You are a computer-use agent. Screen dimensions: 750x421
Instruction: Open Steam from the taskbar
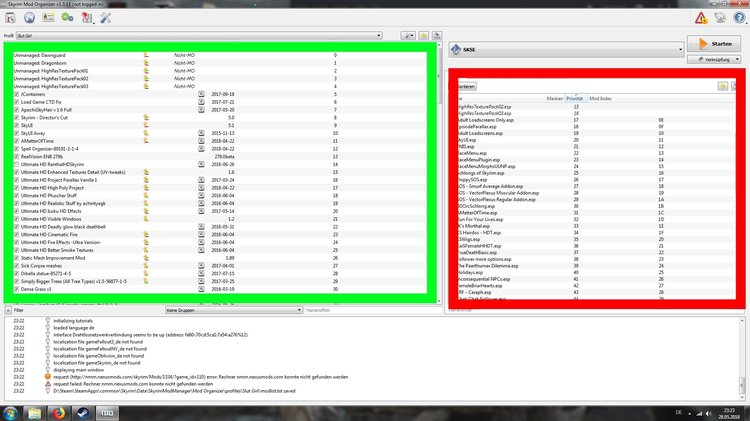tap(82, 413)
